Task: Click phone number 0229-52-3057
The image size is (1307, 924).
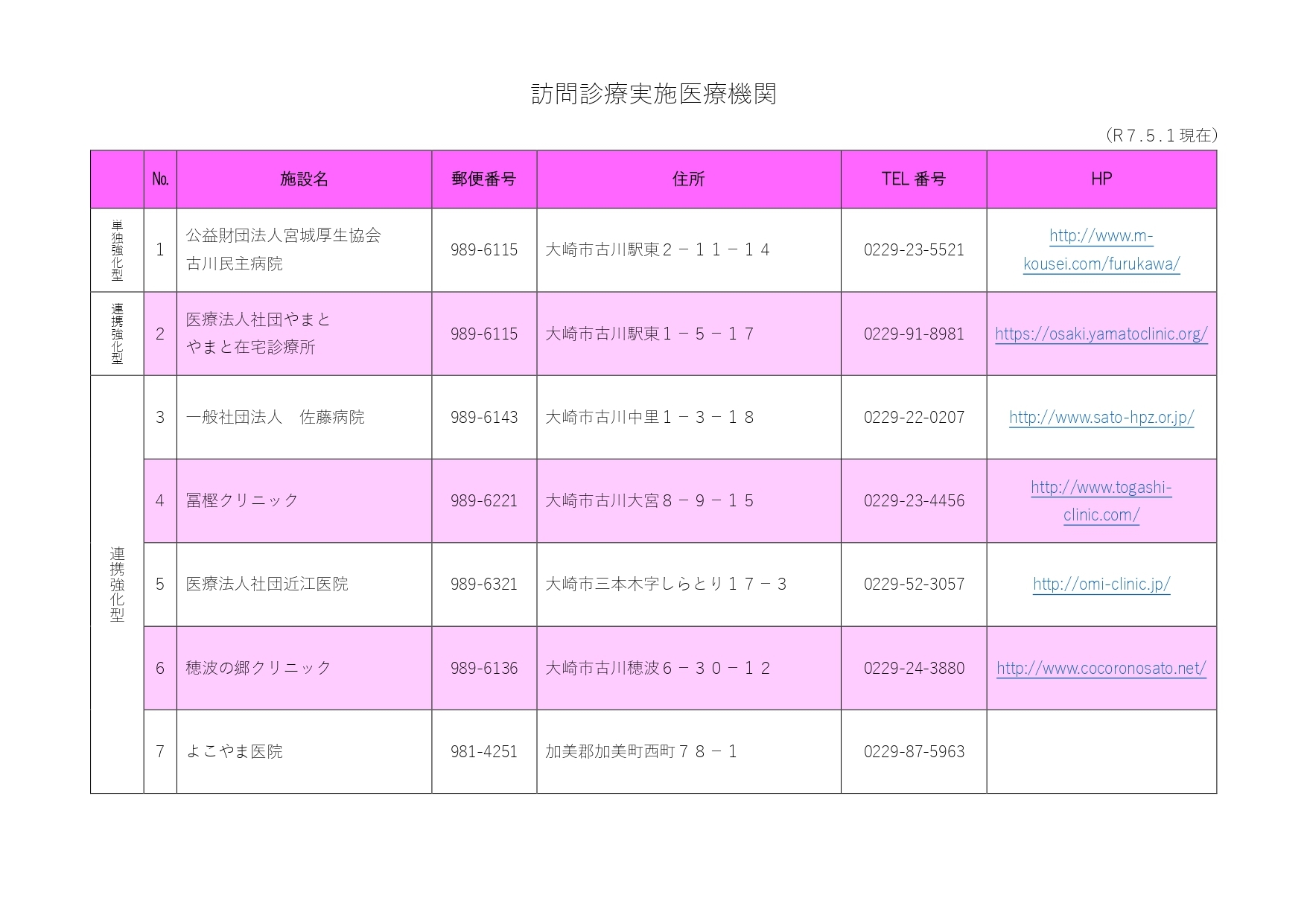Action: [x=914, y=584]
